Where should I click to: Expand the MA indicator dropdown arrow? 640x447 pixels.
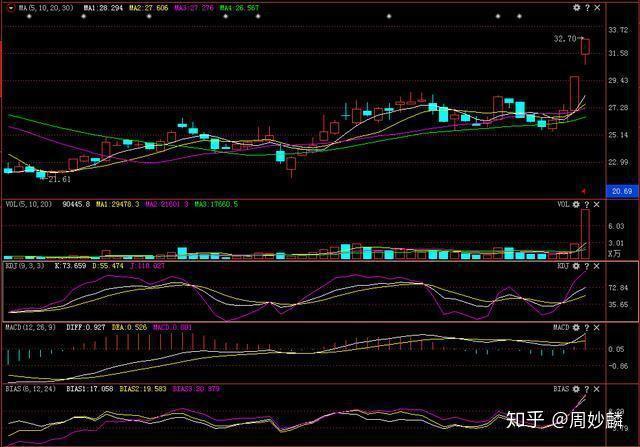[10, 7]
